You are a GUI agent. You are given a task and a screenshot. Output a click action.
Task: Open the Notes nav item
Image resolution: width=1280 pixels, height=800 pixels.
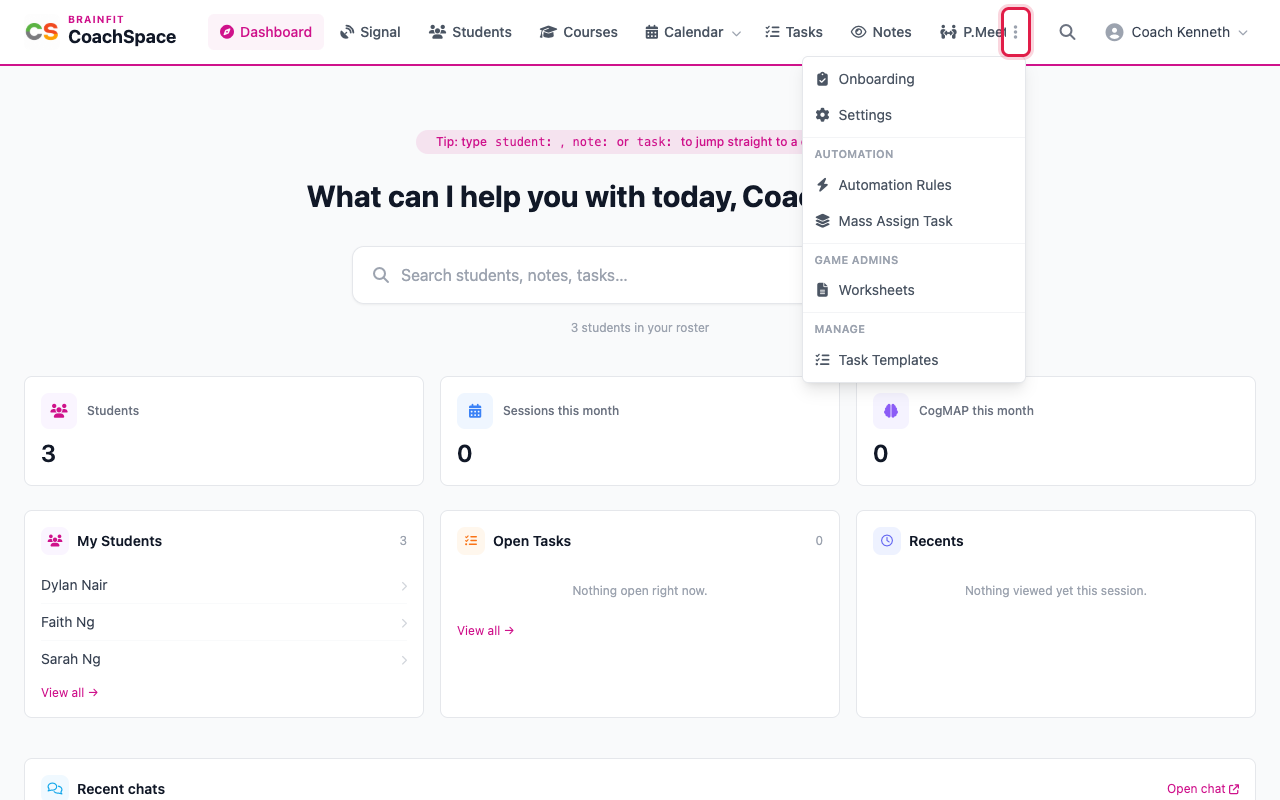881,32
